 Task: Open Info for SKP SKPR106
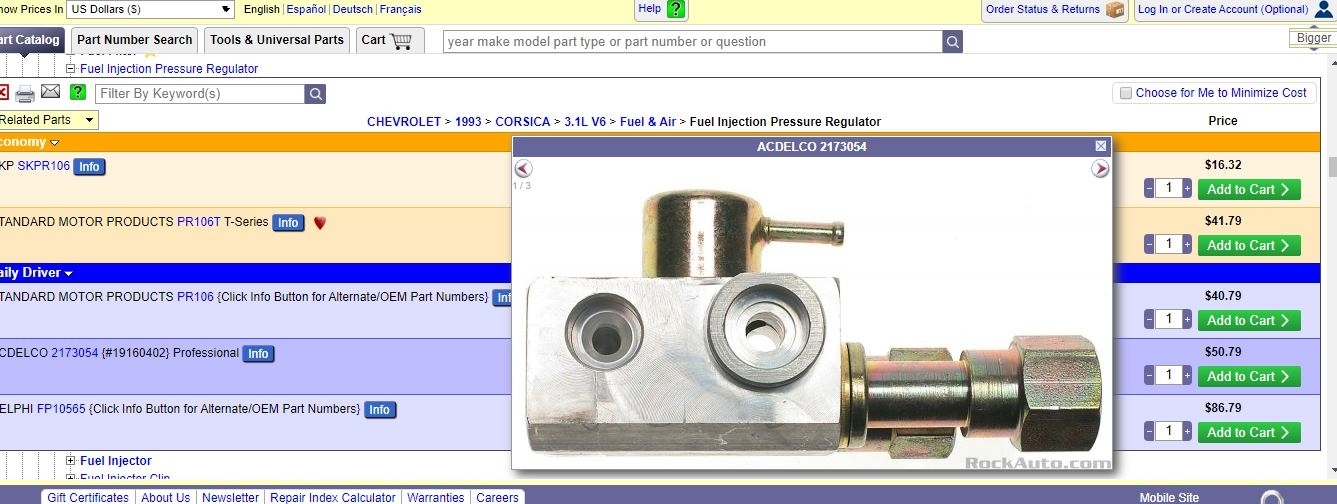(89, 166)
